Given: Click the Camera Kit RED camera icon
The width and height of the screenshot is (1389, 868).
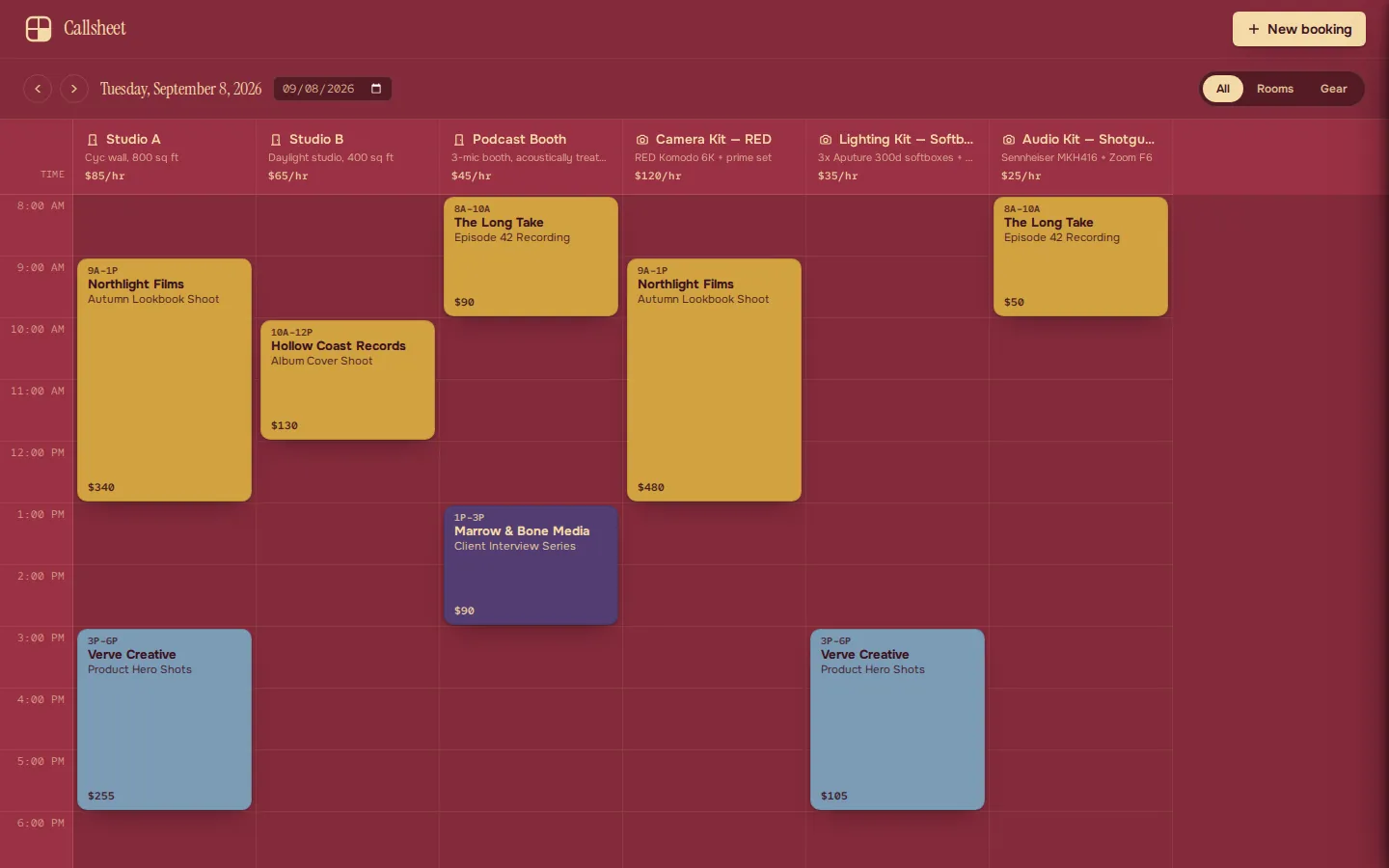Looking at the screenshot, I should (x=642, y=140).
